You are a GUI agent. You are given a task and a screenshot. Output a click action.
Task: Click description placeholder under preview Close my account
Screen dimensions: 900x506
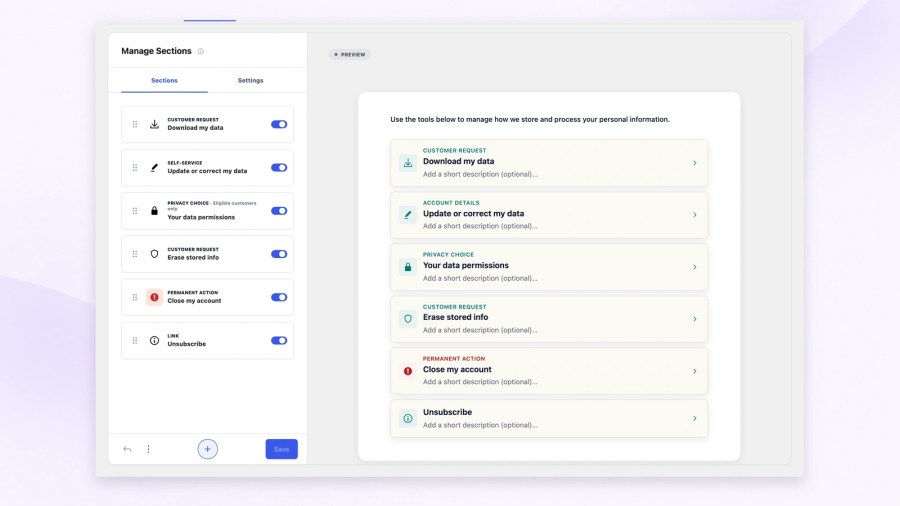[x=480, y=382]
